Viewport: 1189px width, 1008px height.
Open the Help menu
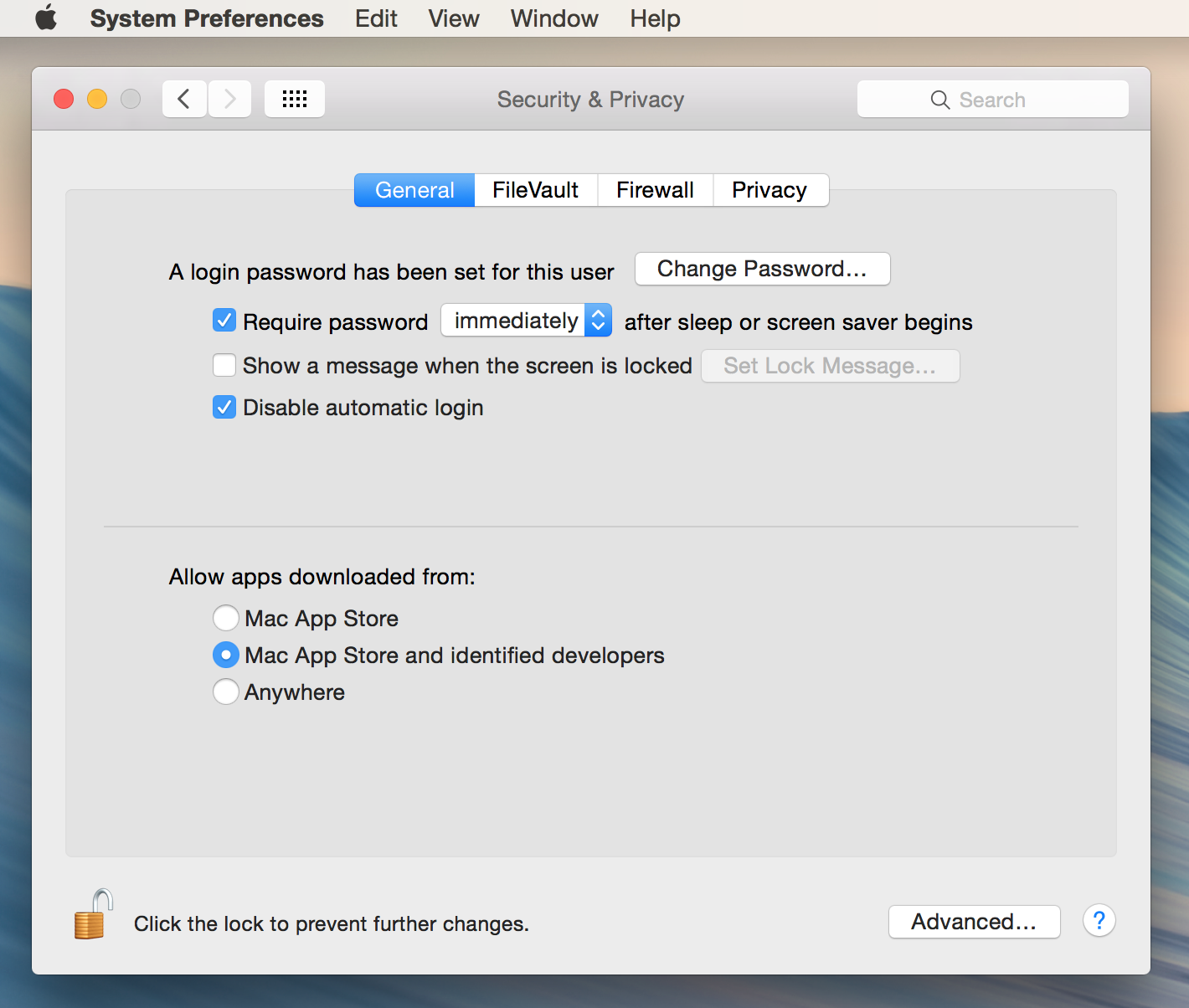(x=655, y=18)
